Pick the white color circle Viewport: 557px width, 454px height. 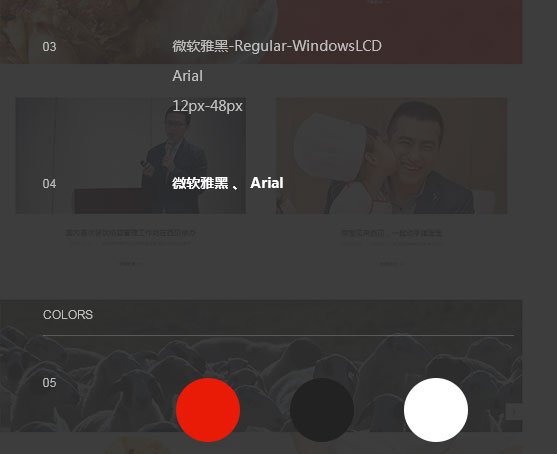click(436, 410)
